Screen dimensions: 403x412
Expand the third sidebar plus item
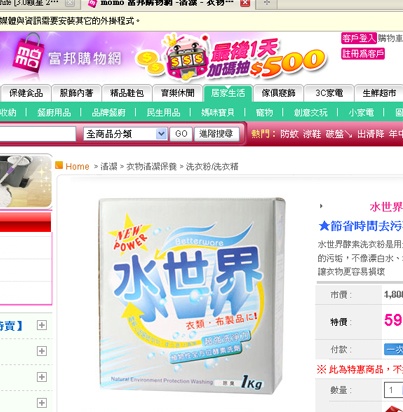pyautogui.click(x=42, y=377)
